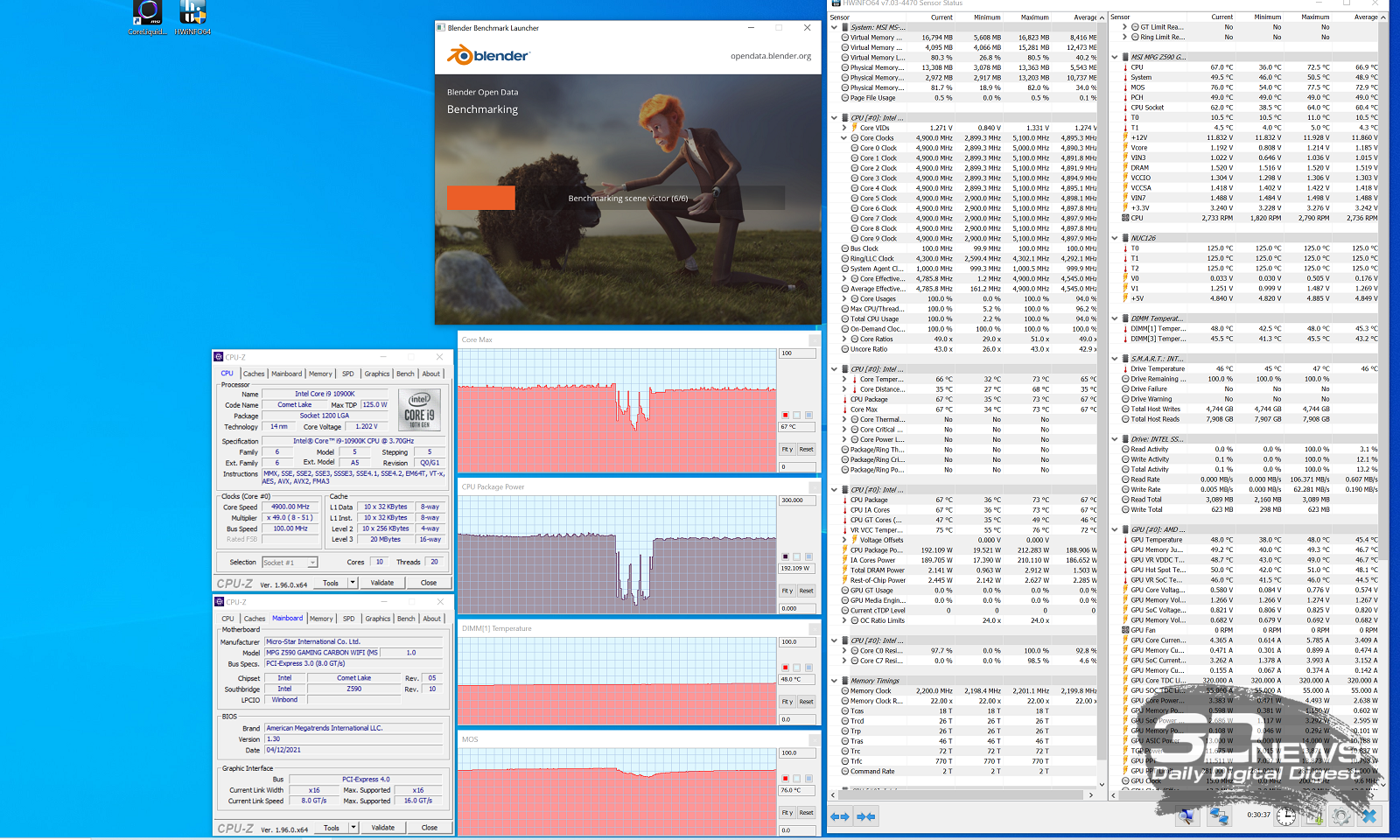
Task: Pick red line color in MOS graph
Action: pyautogui.click(x=786, y=779)
